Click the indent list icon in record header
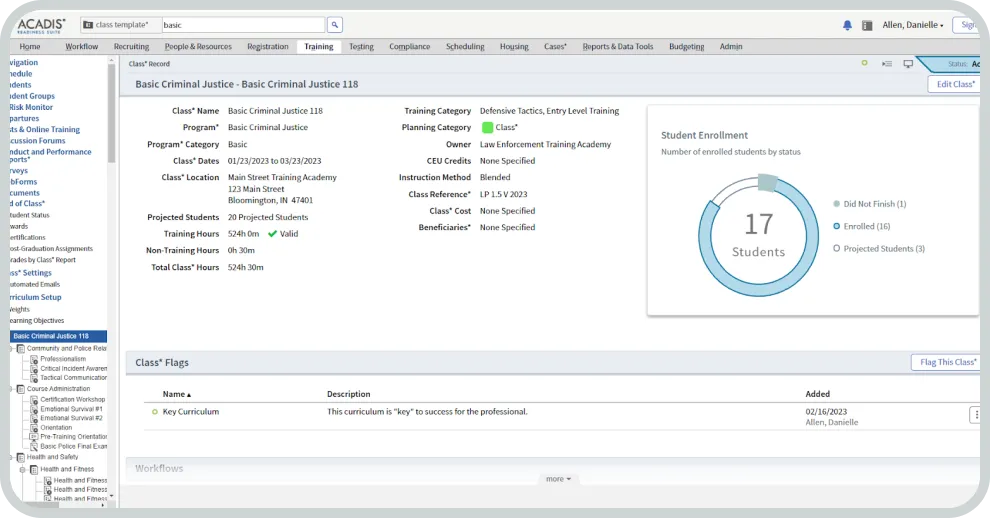 coord(887,63)
